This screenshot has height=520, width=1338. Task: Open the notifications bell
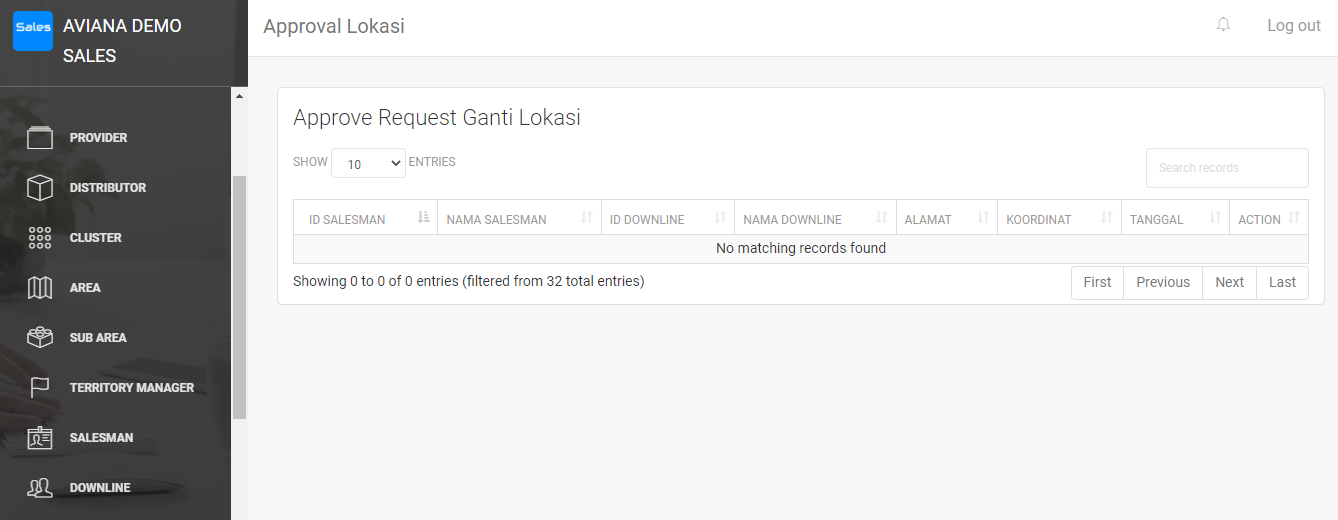pos(1223,25)
